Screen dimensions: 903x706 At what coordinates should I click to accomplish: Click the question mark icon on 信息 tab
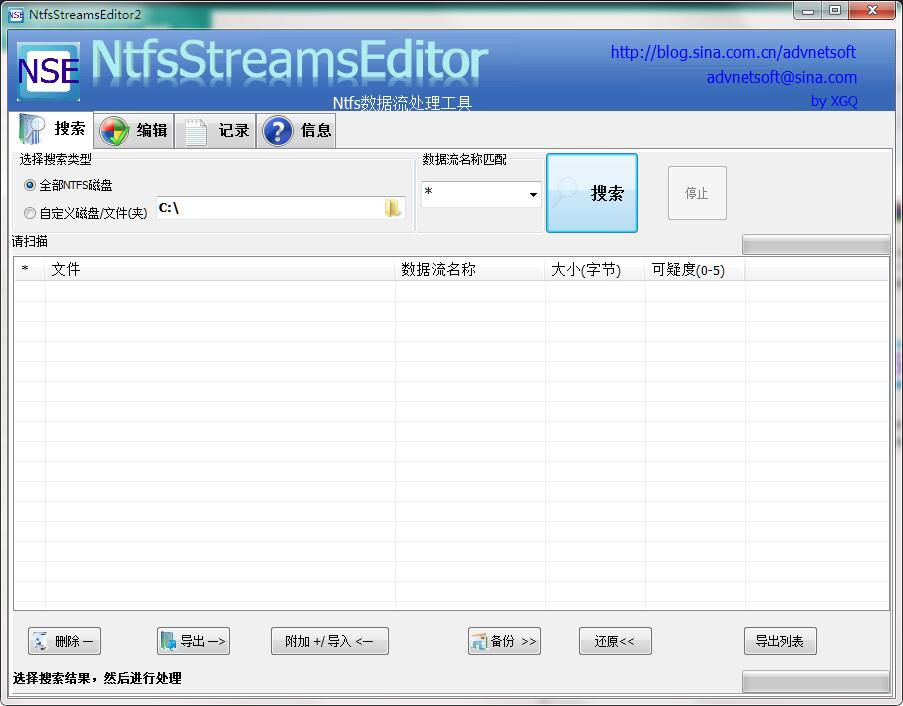coord(278,131)
